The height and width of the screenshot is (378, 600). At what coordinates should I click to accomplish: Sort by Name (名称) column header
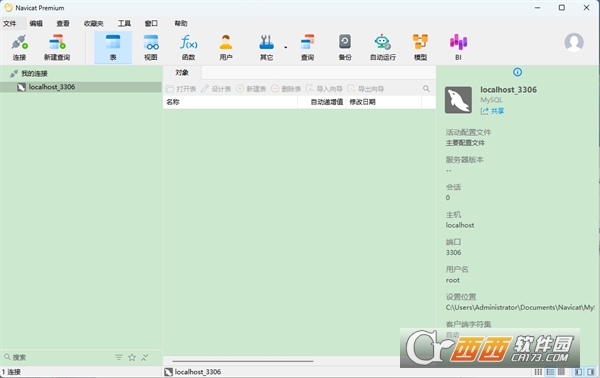[230, 102]
